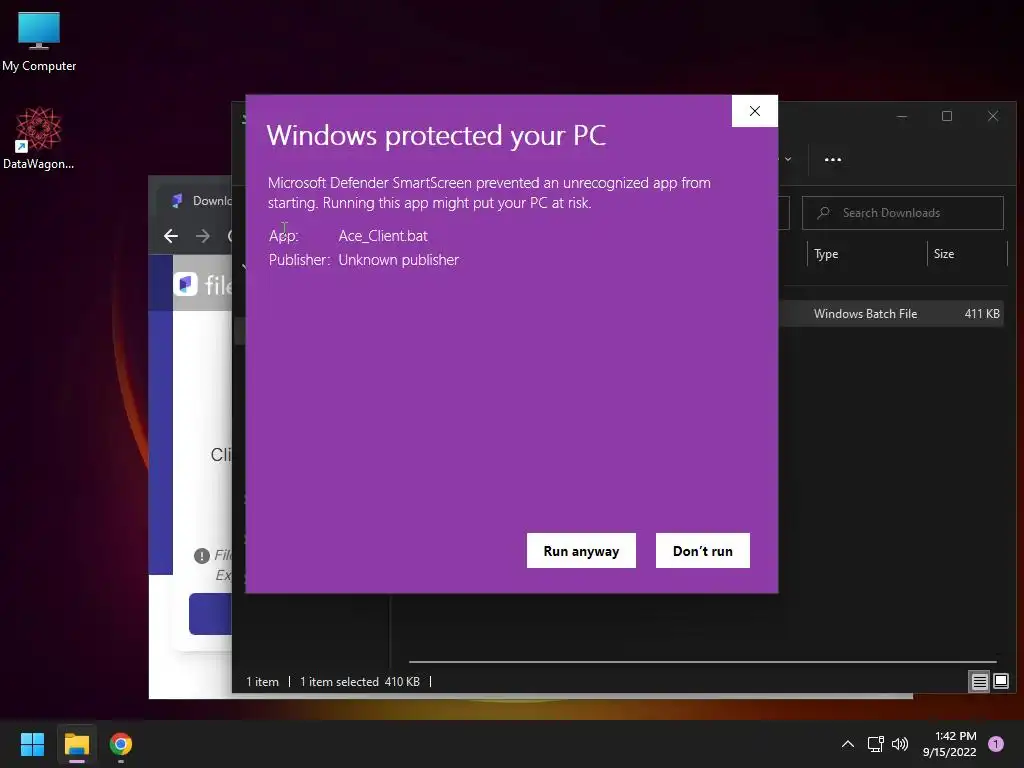
Task: Open My Computer desktop icon
Action: 39,42
